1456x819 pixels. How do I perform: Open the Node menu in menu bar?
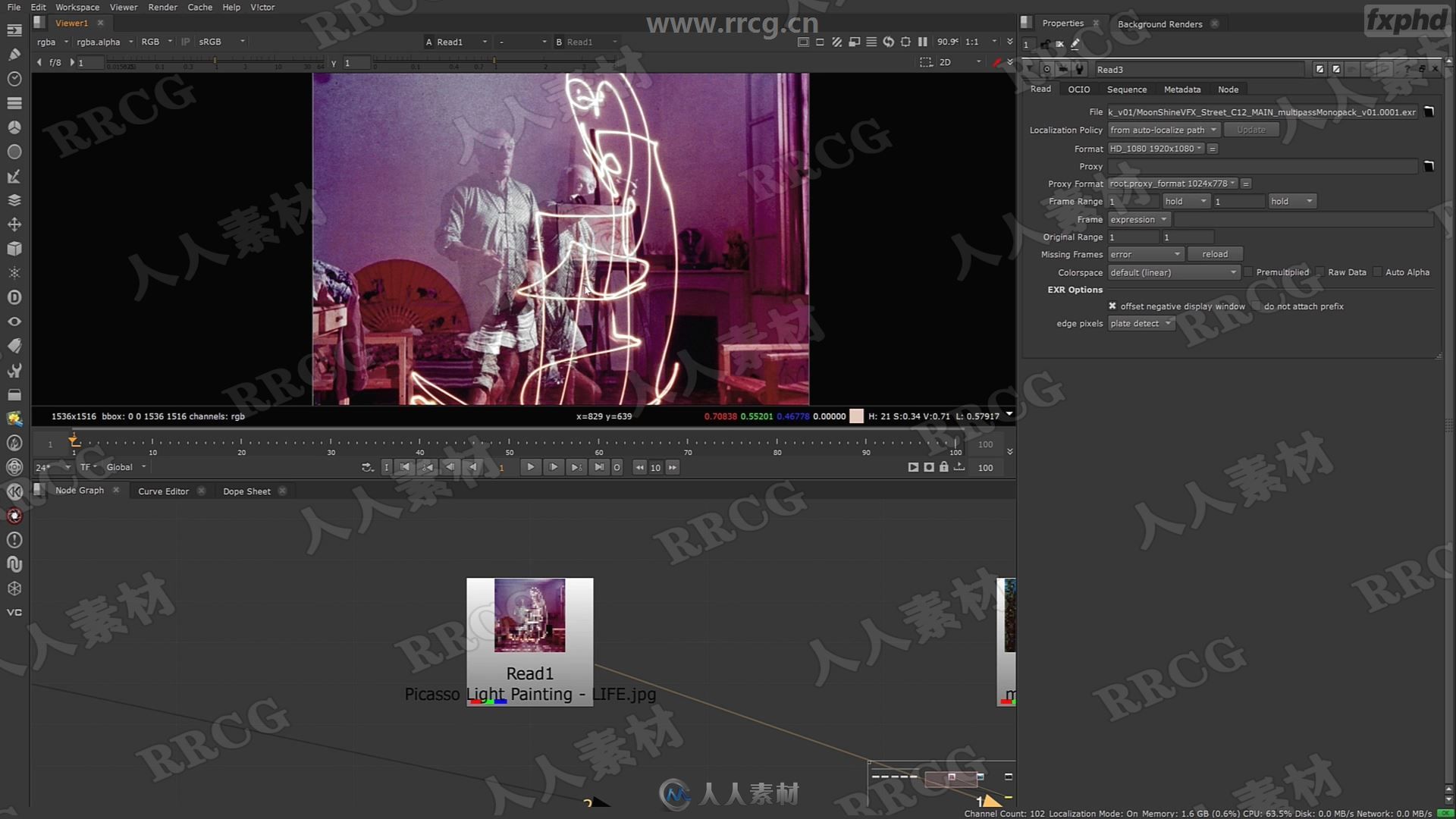(x=1227, y=89)
